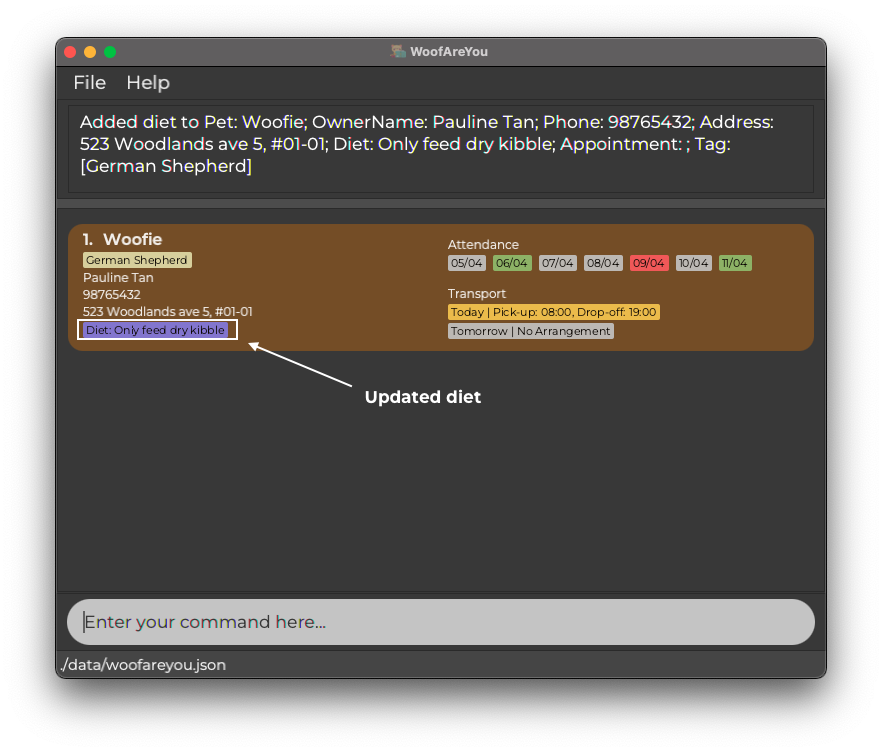Viewport: 882px width, 752px height.
Task: Click the woofareyou.json path in the status bar
Action: pos(144,664)
